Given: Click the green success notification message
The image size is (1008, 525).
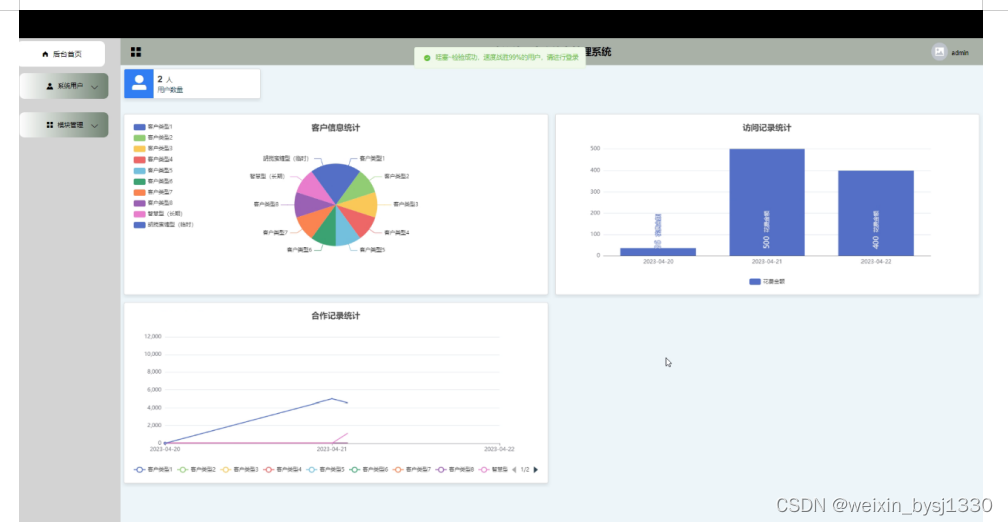Looking at the screenshot, I should pos(507,57).
